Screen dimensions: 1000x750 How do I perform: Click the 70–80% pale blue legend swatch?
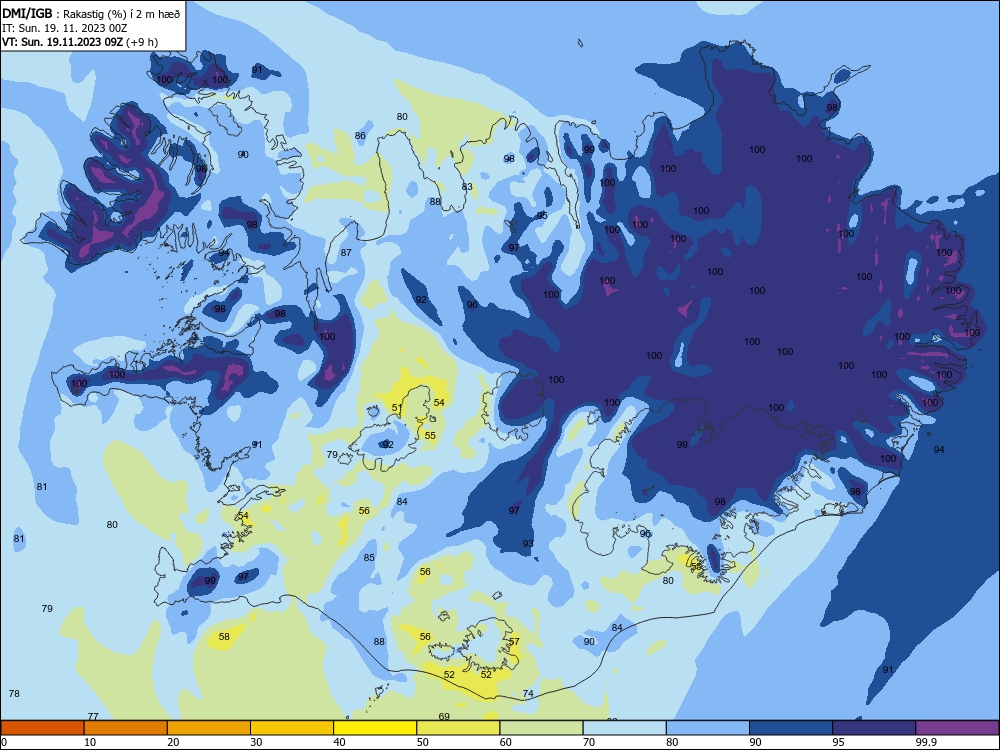pos(624,728)
